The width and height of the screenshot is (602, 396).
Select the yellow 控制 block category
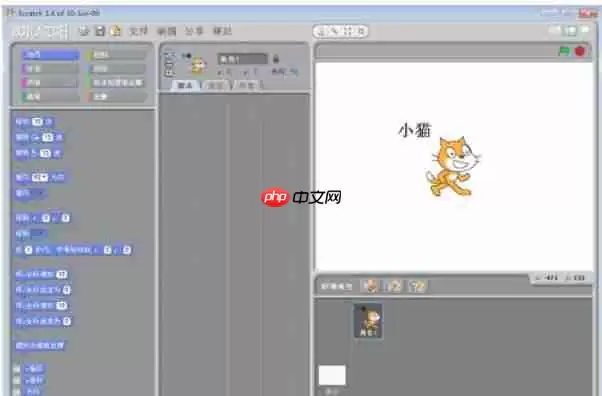[117, 55]
